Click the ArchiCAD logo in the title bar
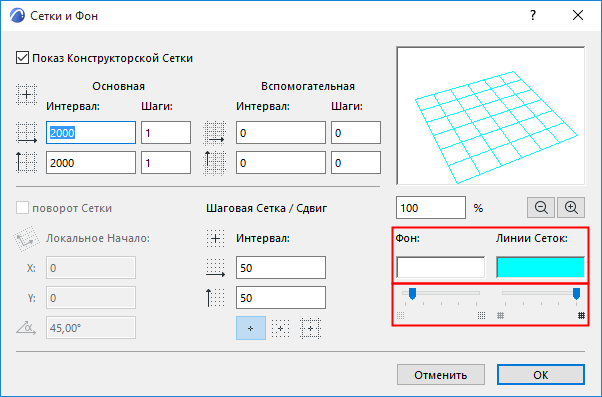602x397 pixels. [17, 16]
